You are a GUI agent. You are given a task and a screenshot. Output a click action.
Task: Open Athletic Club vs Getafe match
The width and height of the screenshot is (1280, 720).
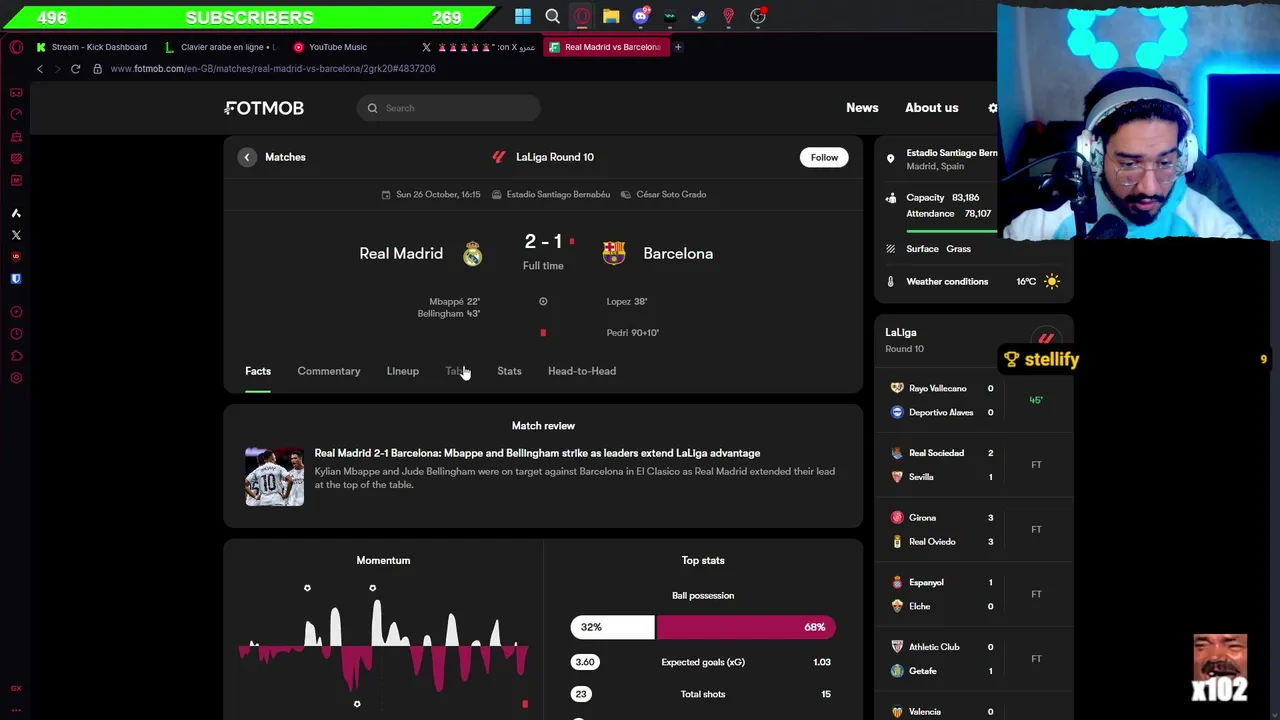pos(973,659)
